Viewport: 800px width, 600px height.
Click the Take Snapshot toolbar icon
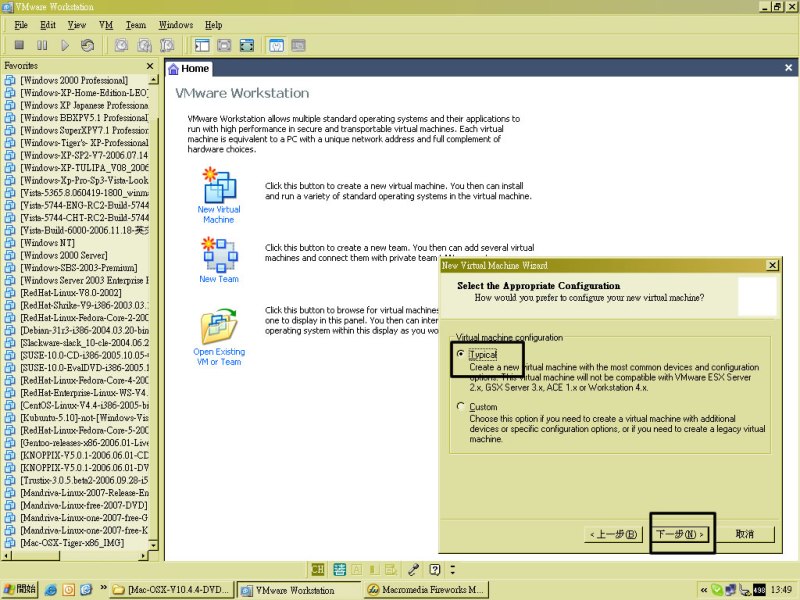(x=121, y=45)
